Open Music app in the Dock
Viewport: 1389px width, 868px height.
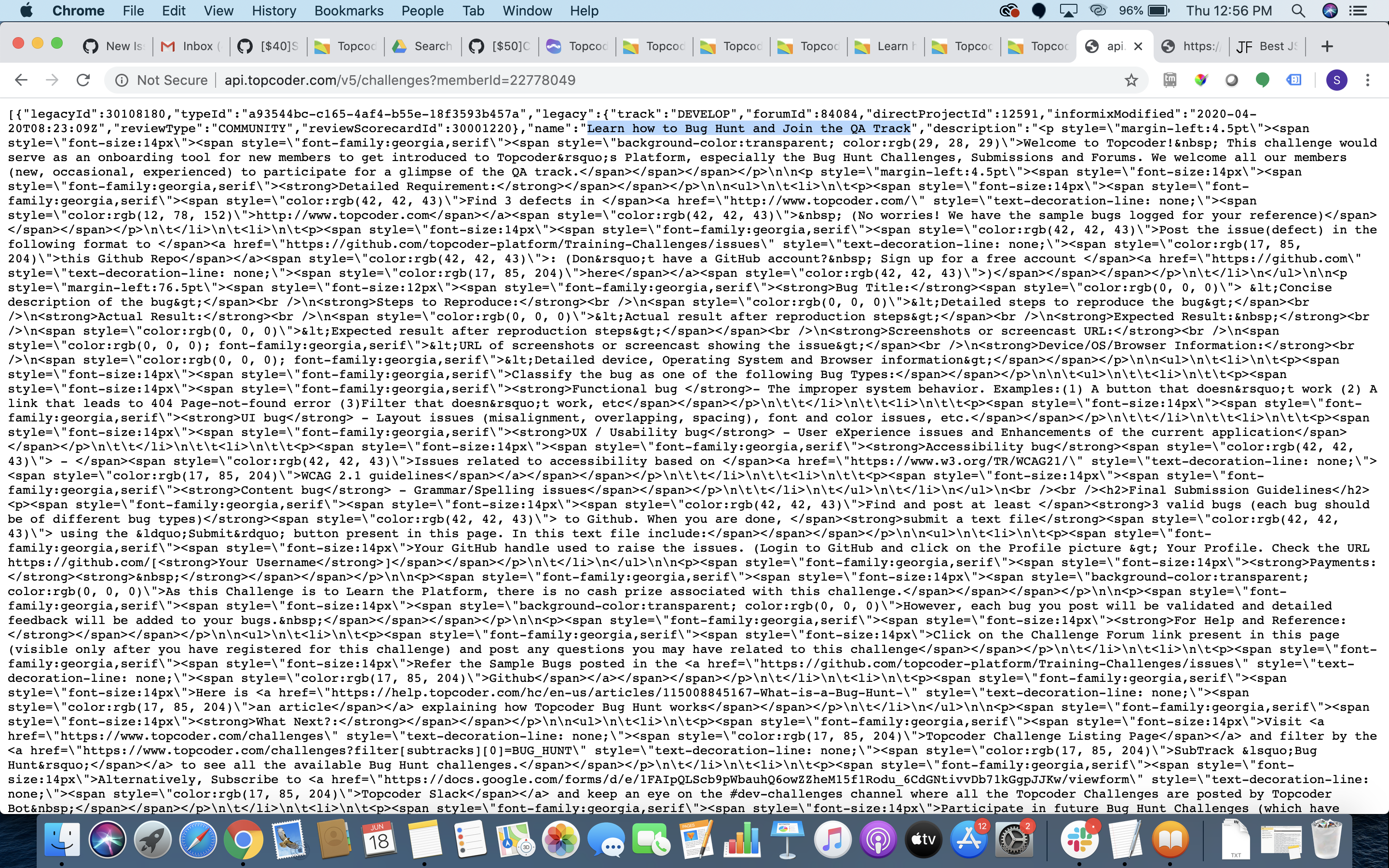(x=832, y=839)
